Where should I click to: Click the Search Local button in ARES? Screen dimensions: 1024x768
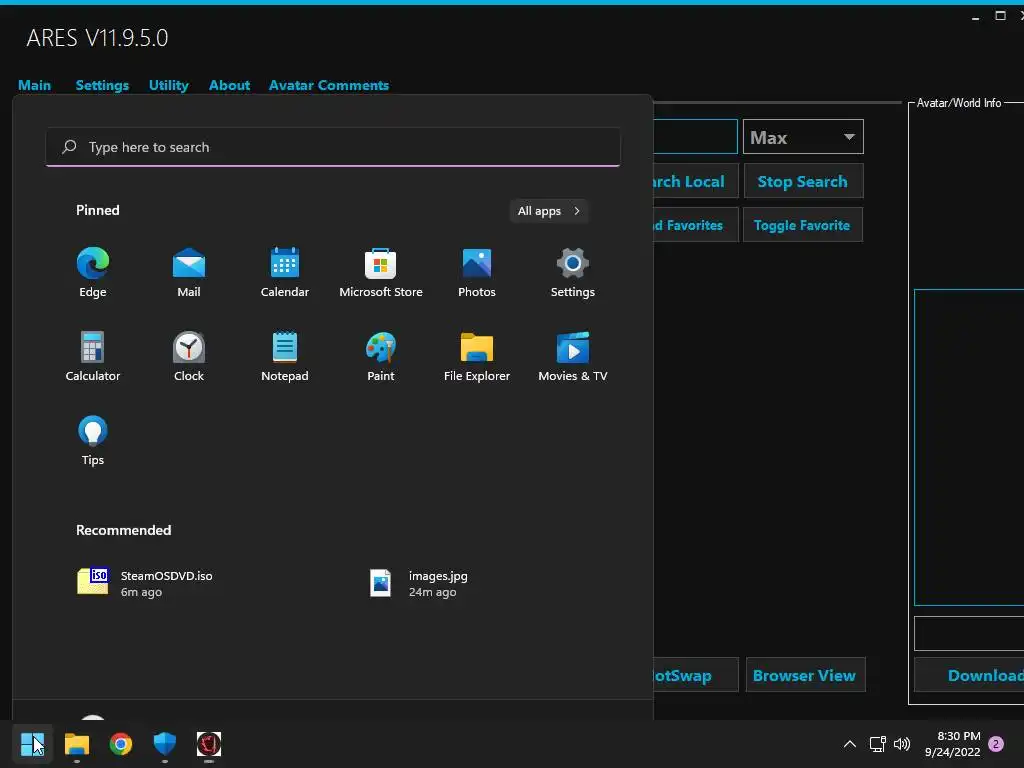tap(696, 182)
